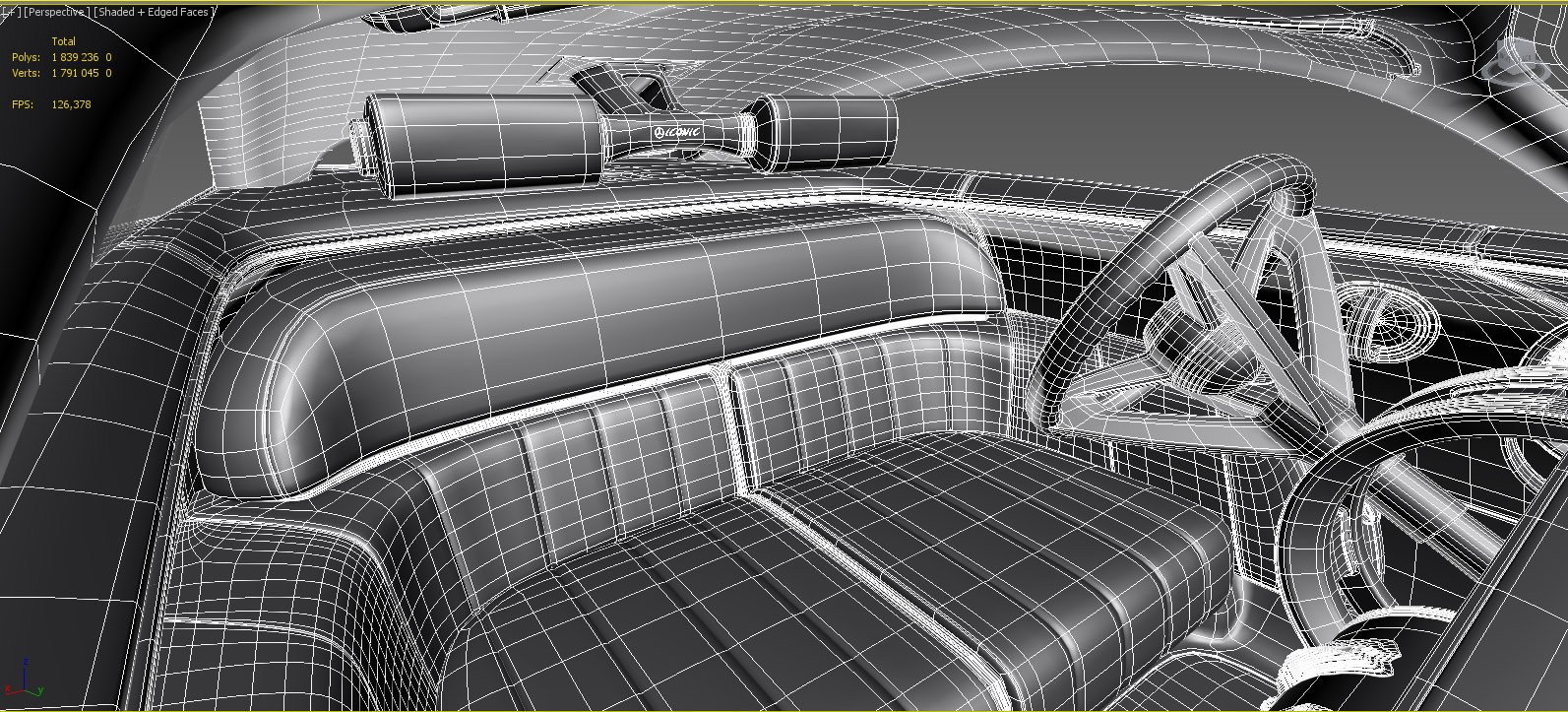Open the Perspective viewport label menu
This screenshot has width=1568, height=712.
pos(56,12)
